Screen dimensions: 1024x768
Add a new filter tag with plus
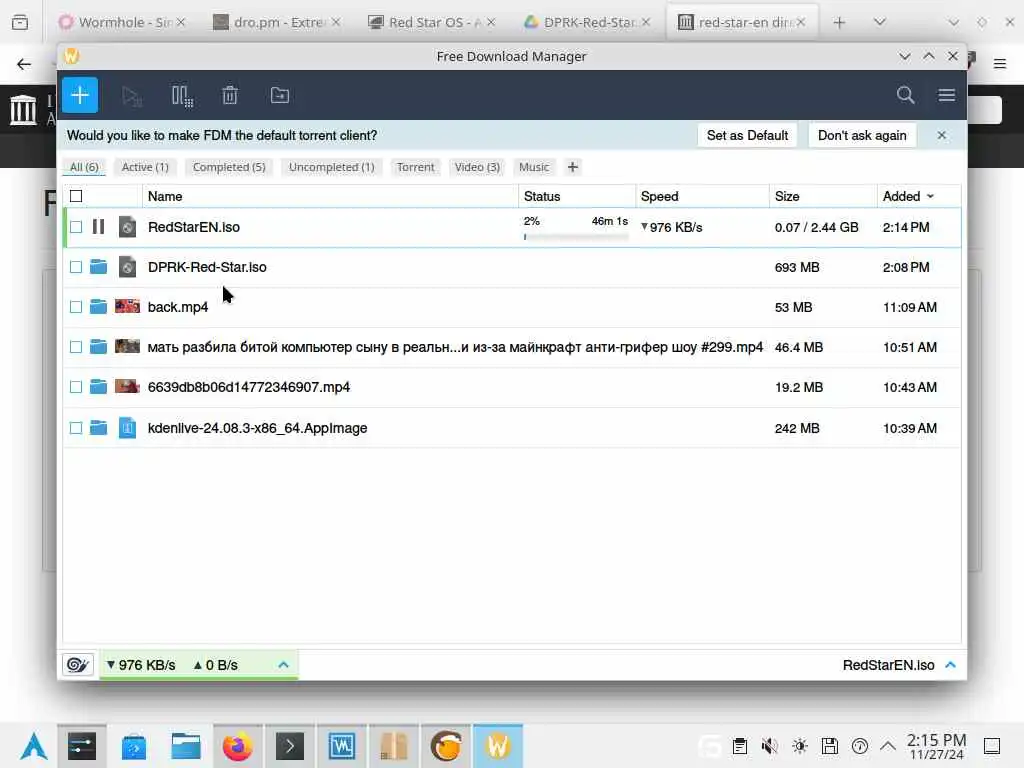pyautogui.click(x=573, y=167)
